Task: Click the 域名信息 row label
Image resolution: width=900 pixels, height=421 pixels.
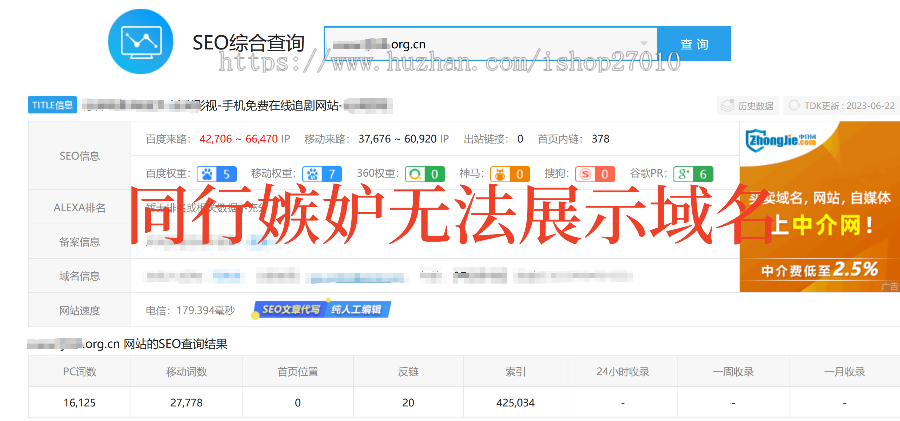Action: click(79, 276)
